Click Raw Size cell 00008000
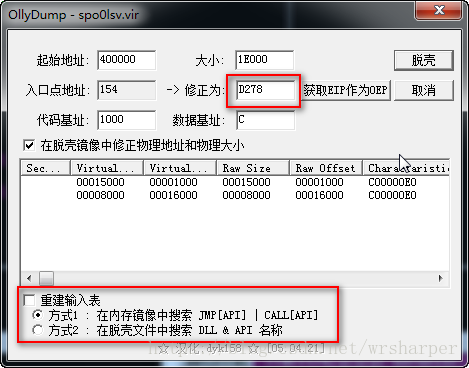The height and width of the screenshot is (368, 469). click(x=246, y=195)
